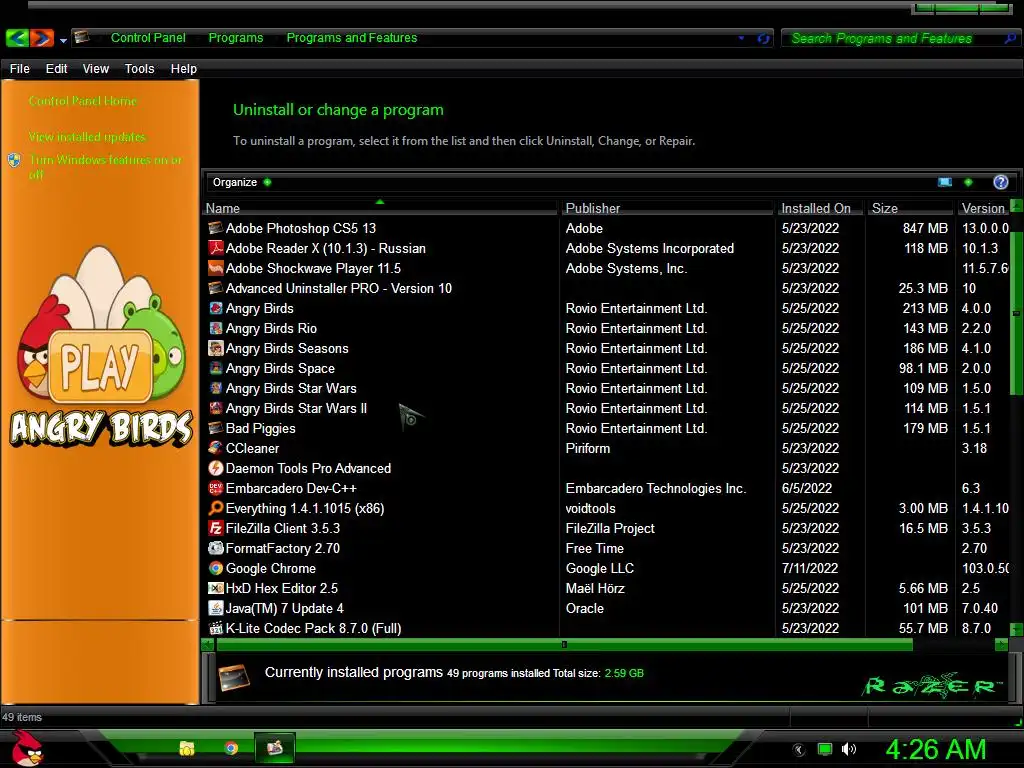Open the Control Panel Home link
The width and height of the screenshot is (1024, 768).
(83, 101)
